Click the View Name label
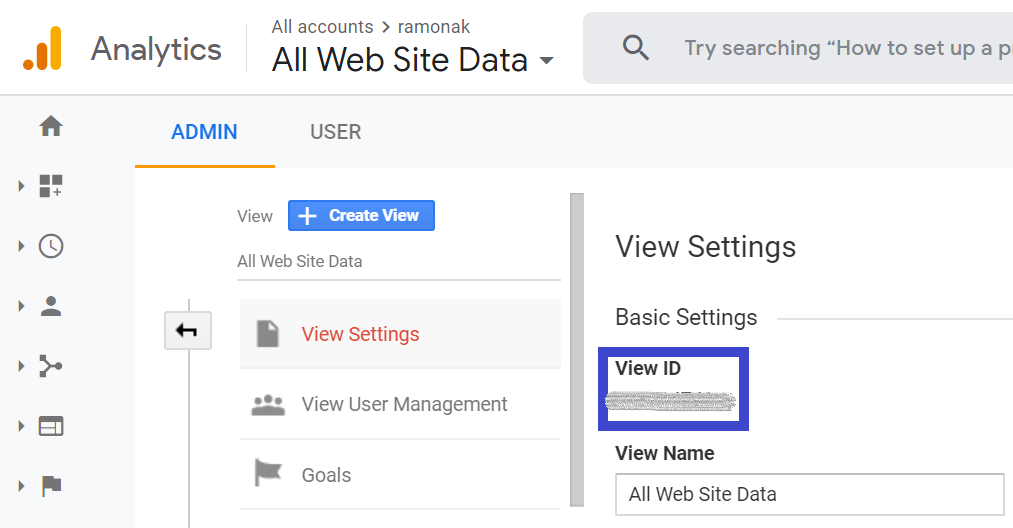 [x=665, y=453]
